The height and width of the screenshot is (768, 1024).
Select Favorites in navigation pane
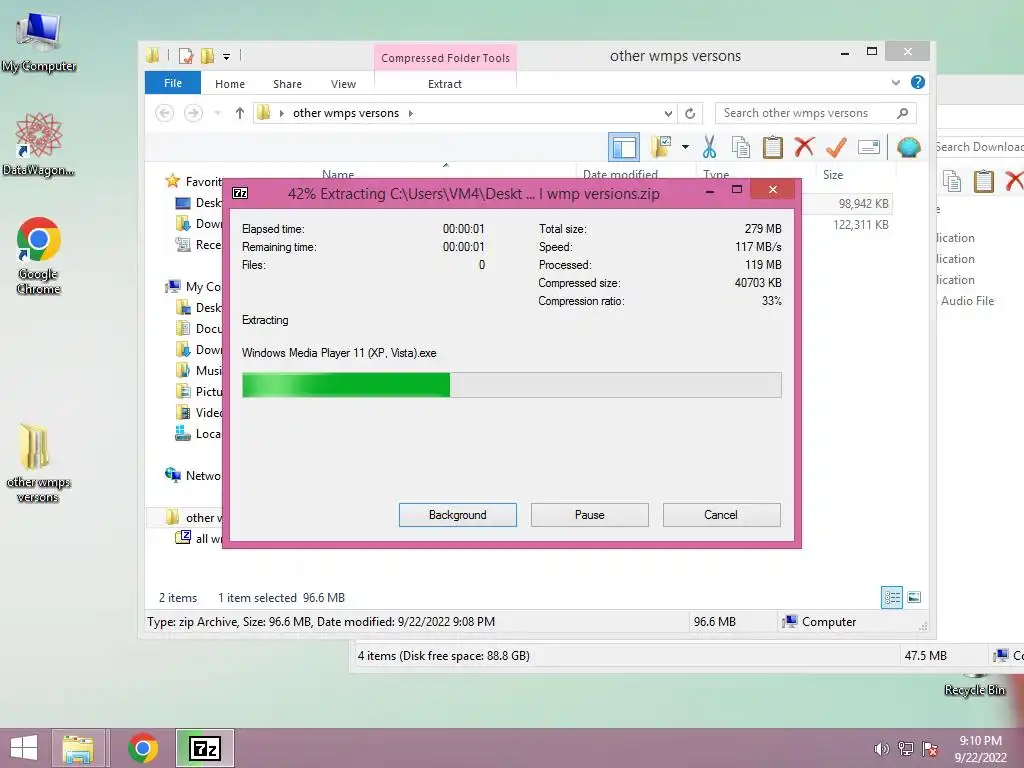pyautogui.click(x=193, y=182)
